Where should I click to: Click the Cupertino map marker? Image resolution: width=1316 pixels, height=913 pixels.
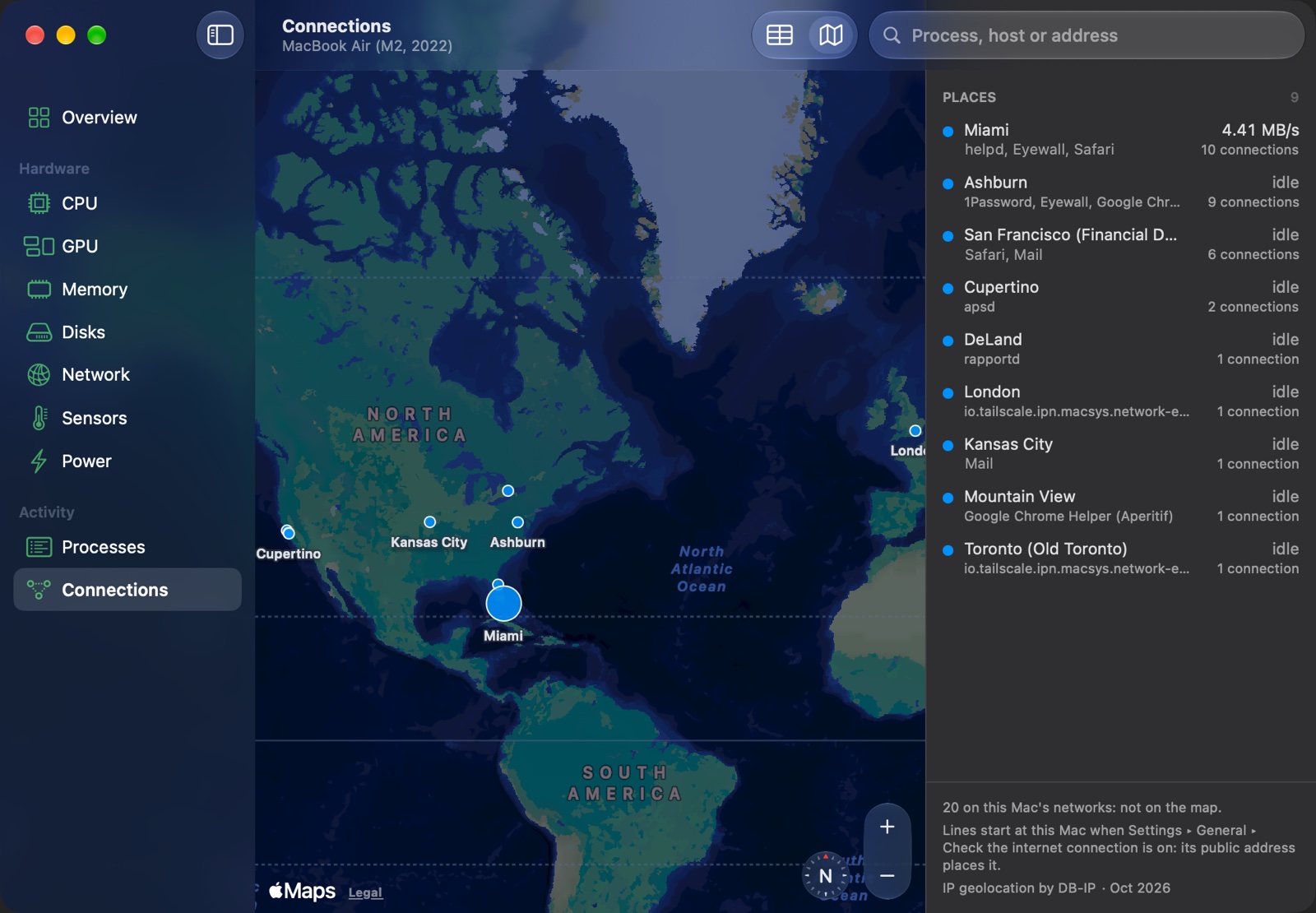click(288, 533)
